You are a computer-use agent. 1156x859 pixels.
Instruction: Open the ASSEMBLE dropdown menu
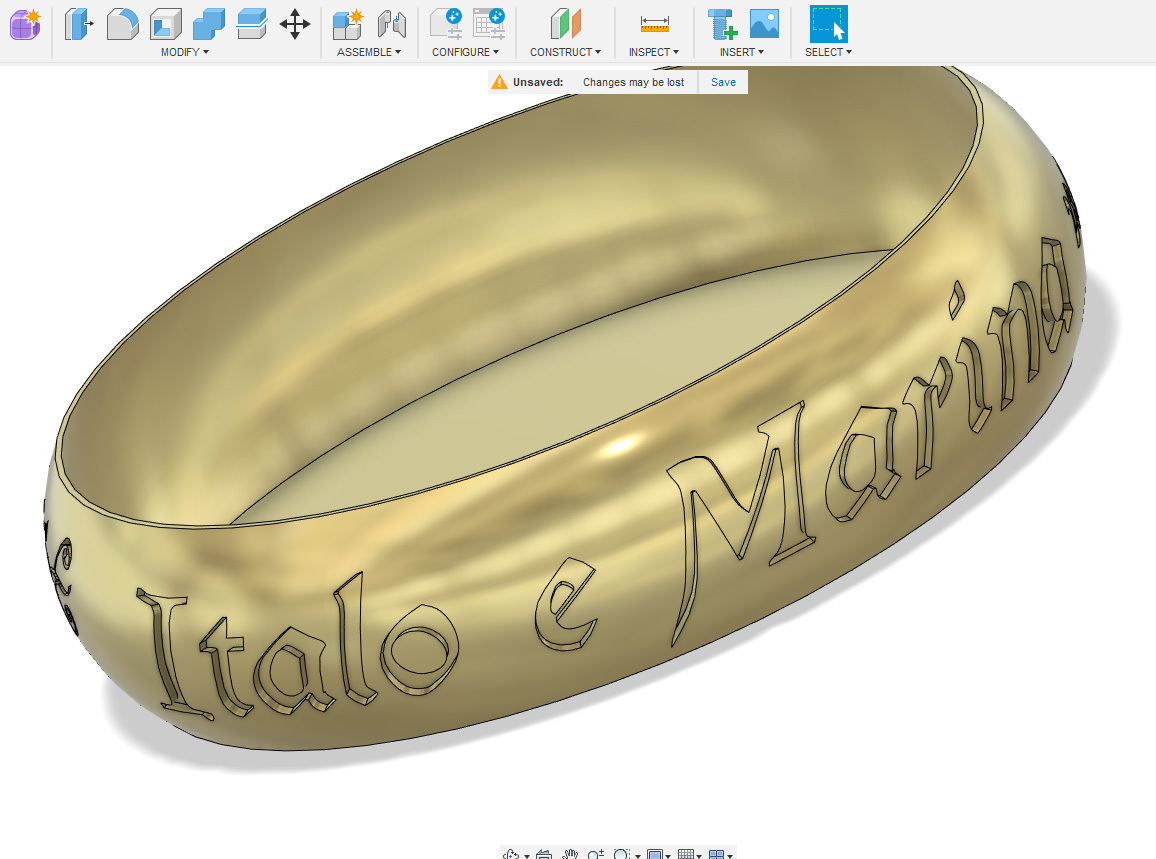(368, 52)
